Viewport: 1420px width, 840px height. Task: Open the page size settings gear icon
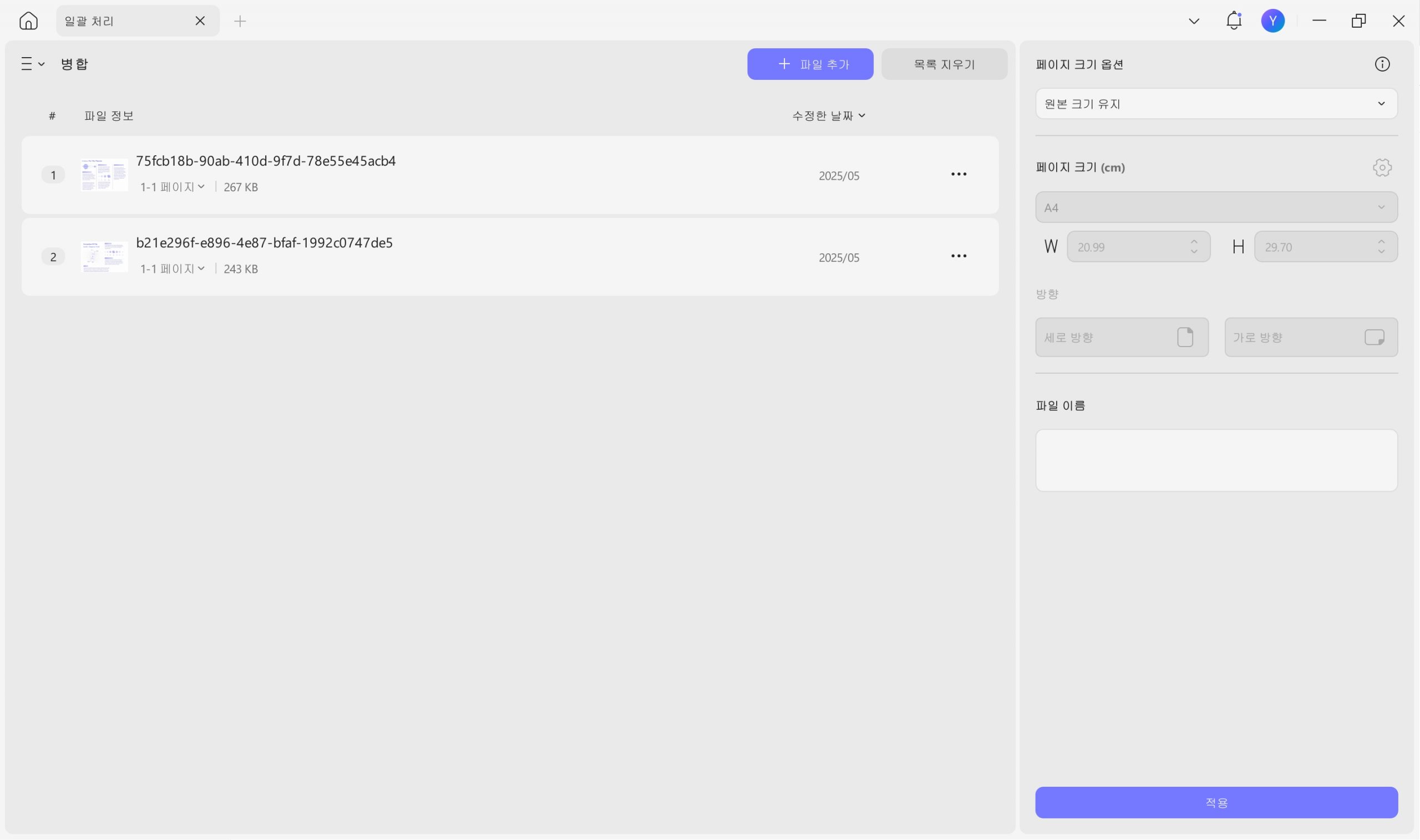(1382, 167)
